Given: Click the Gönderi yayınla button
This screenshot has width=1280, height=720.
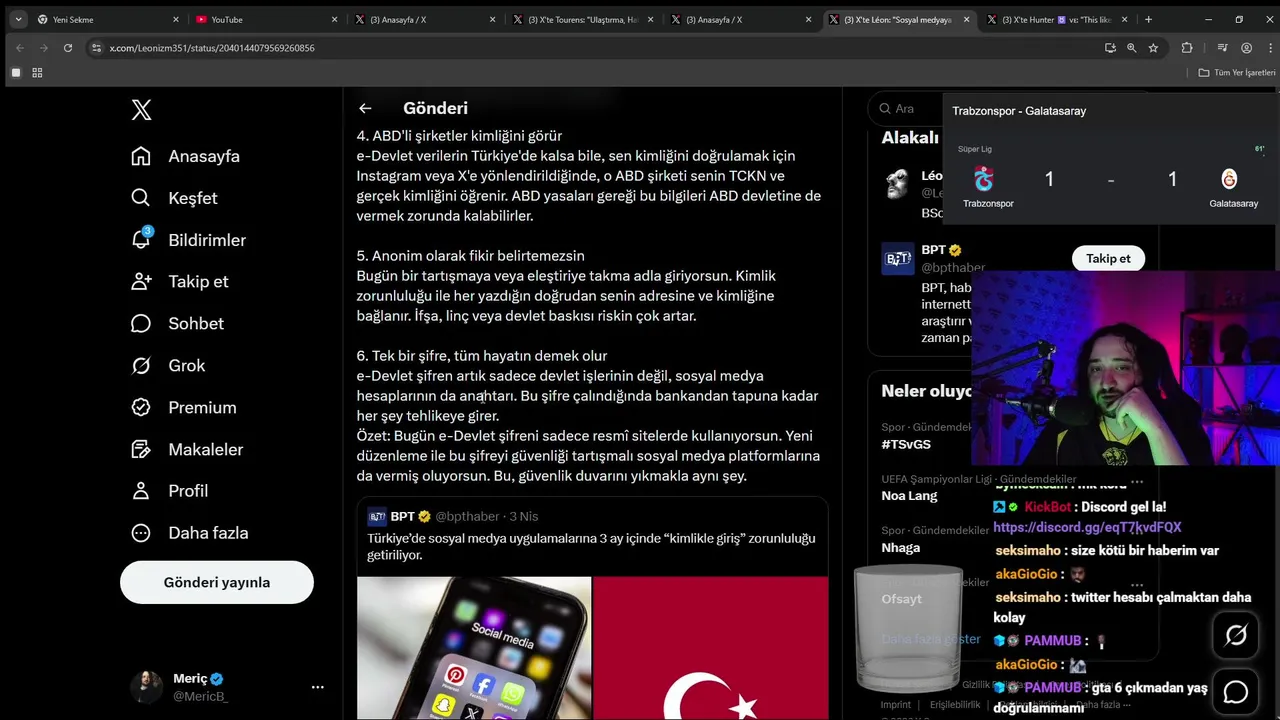Looking at the screenshot, I should click(217, 582).
